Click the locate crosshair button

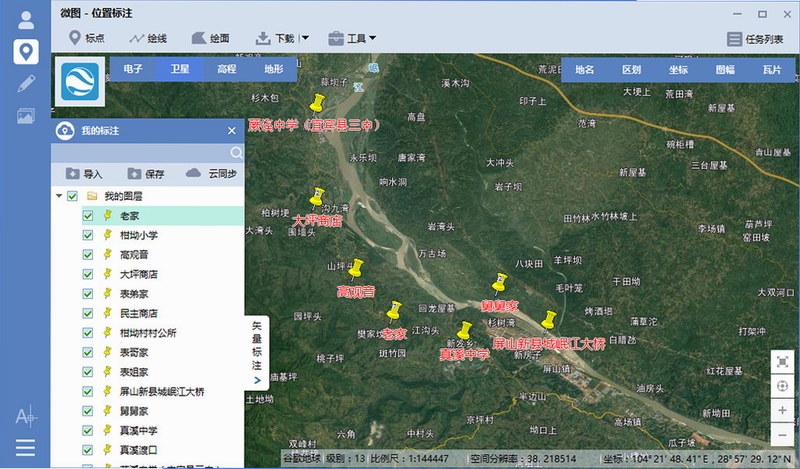(x=782, y=386)
